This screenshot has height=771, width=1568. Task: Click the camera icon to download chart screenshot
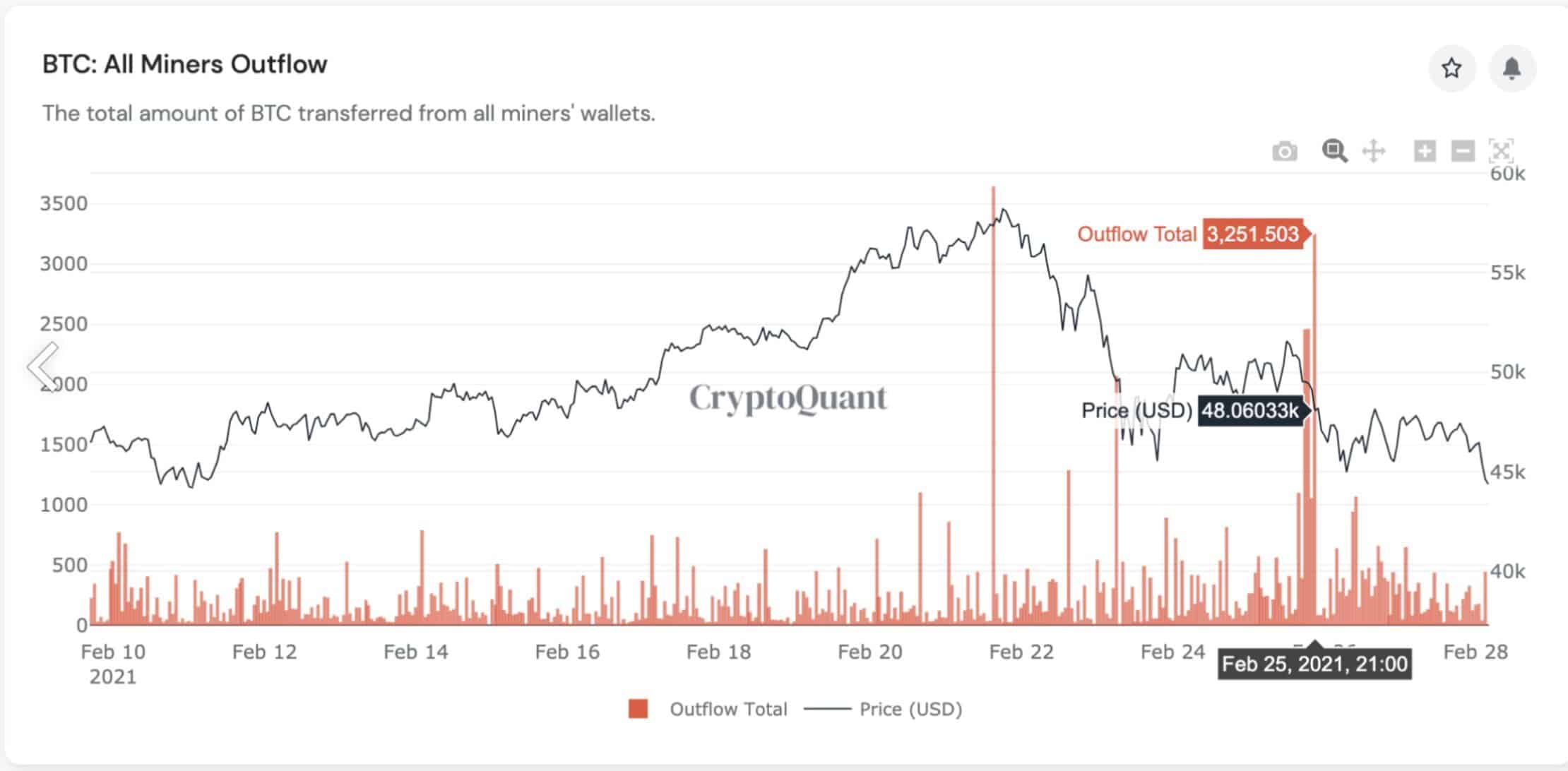pos(1285,150)
